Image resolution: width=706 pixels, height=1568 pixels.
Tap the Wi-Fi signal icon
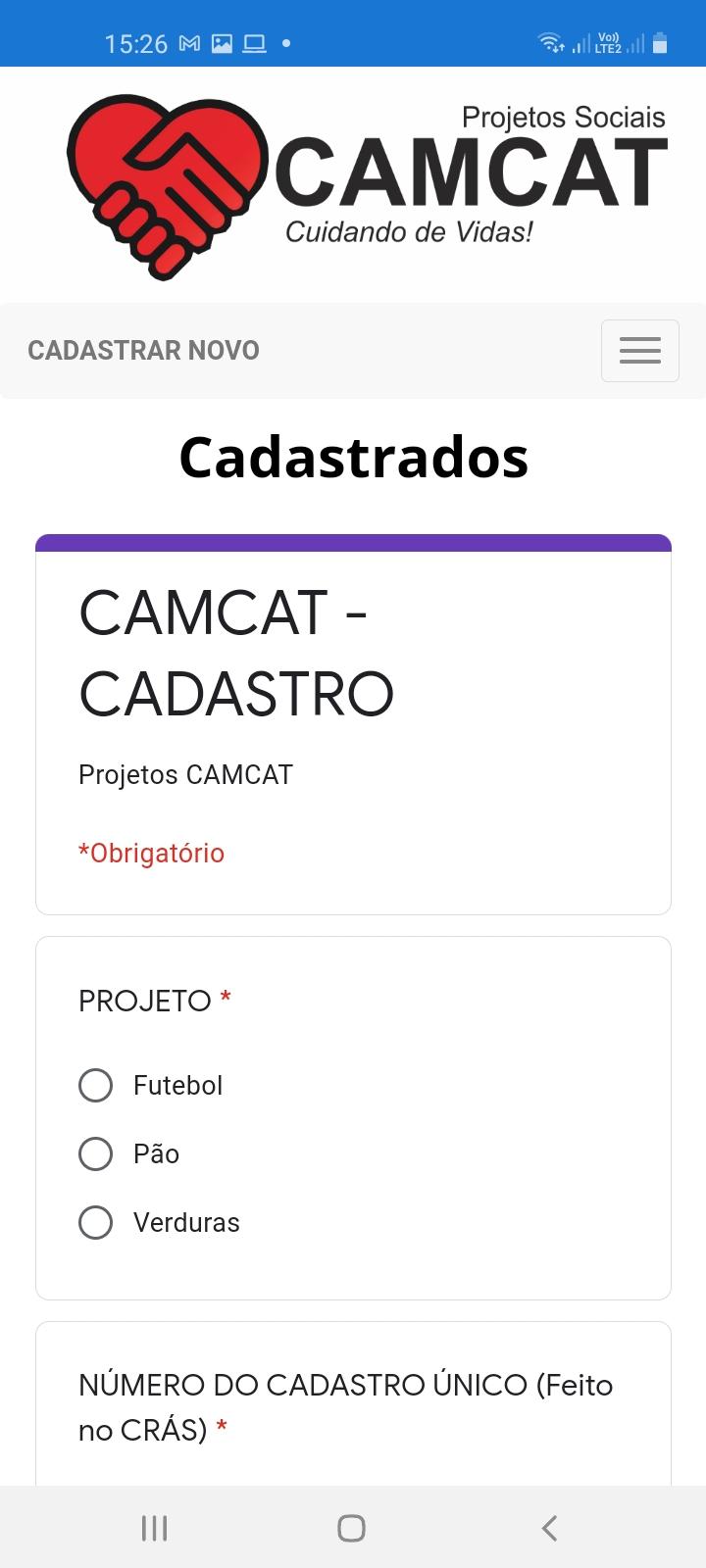[551, 42]
